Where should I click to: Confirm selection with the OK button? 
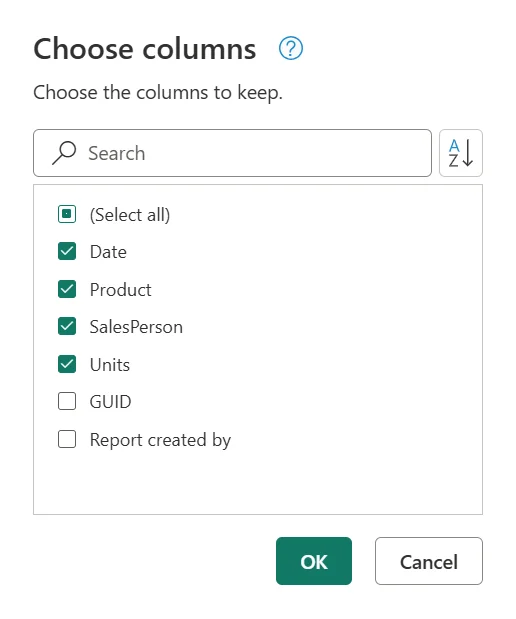click(x=314, y=561)
